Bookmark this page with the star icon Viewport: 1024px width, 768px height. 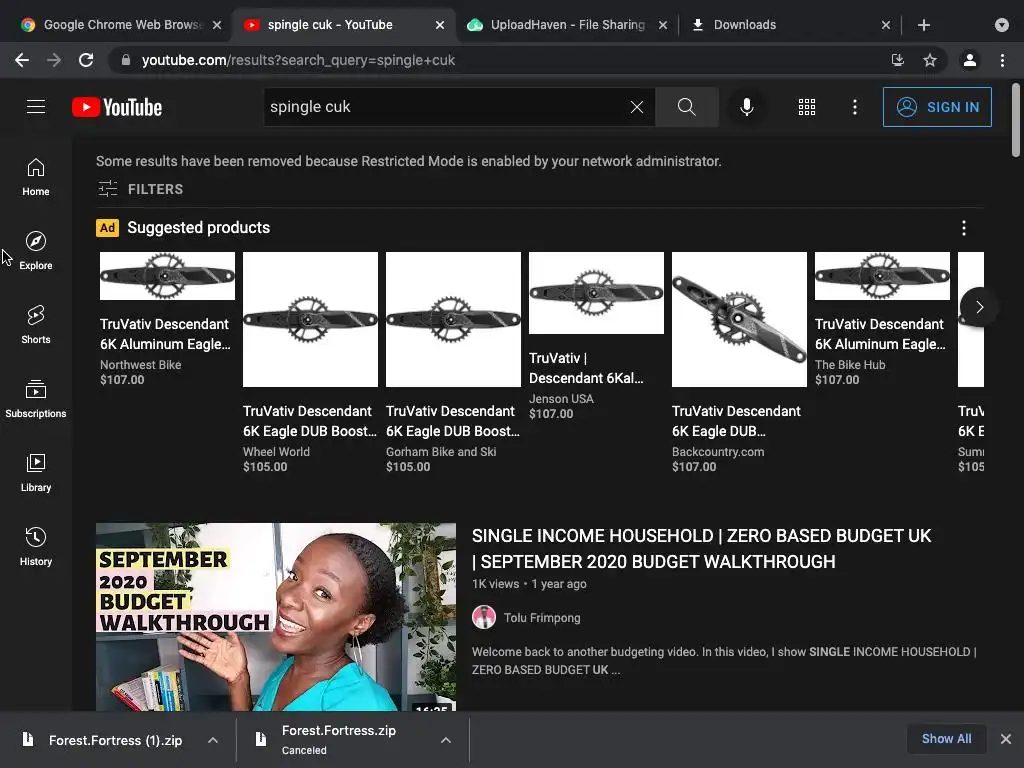point(930,60)
